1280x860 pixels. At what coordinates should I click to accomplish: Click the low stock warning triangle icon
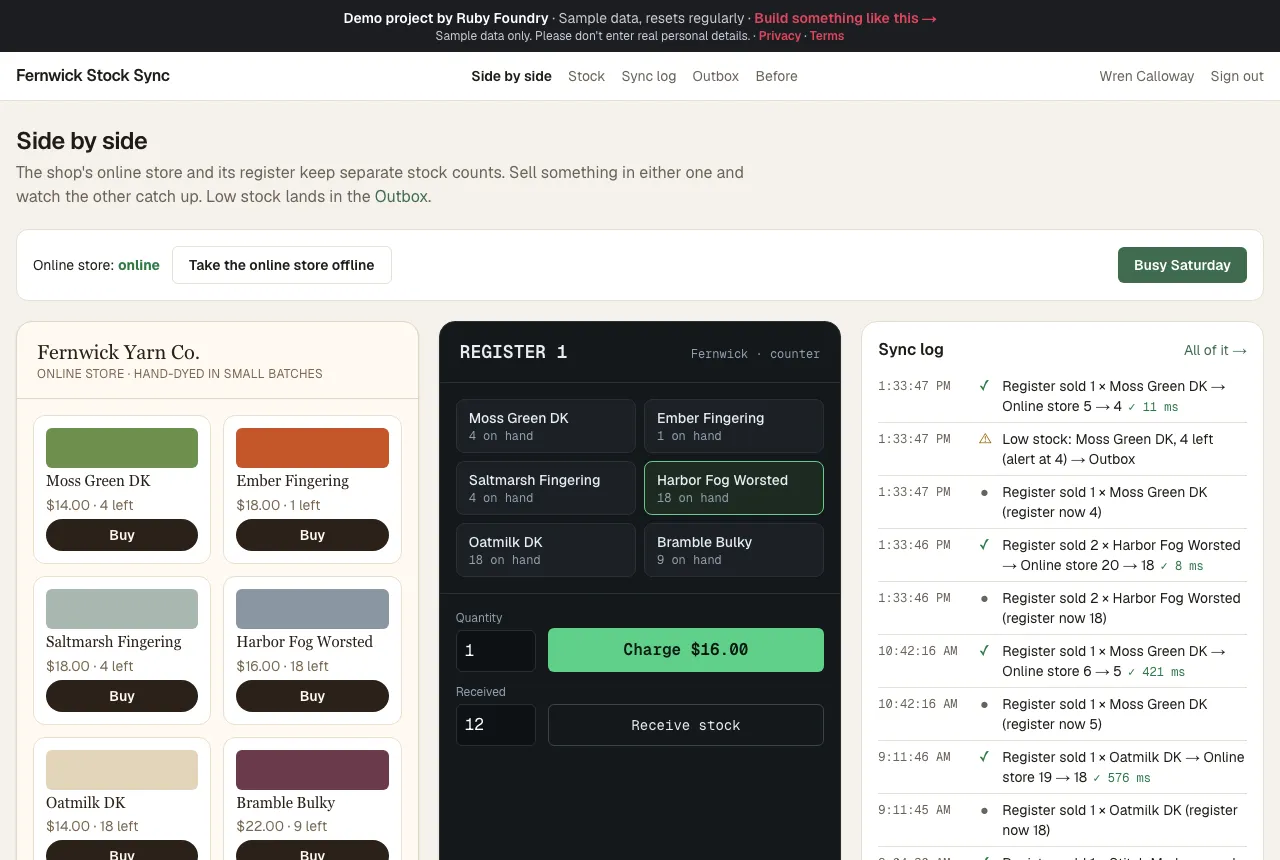[985, 439]
